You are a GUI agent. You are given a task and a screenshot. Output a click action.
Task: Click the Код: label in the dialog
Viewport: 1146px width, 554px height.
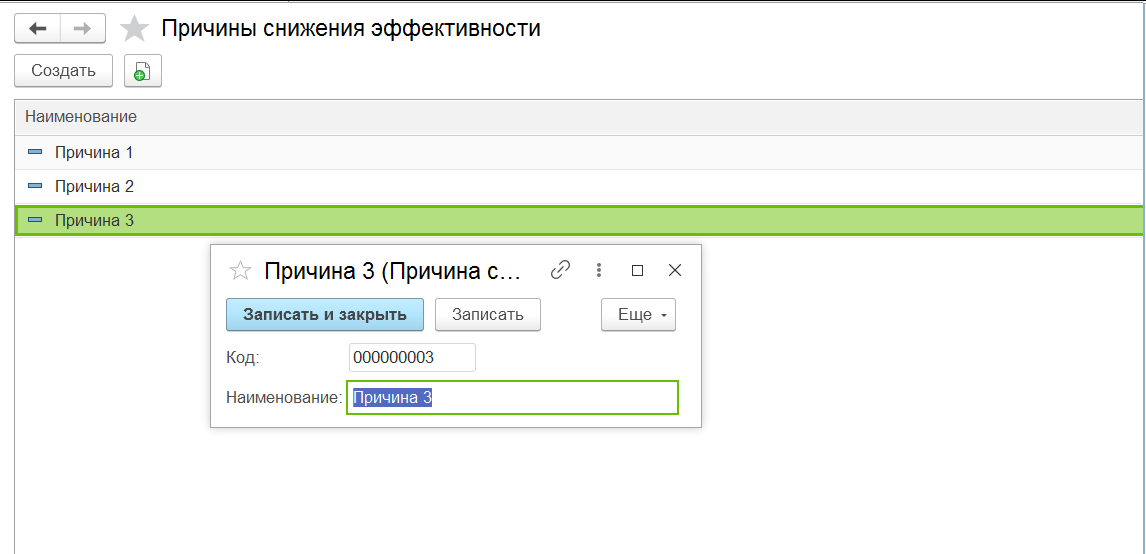pos(243,358)
